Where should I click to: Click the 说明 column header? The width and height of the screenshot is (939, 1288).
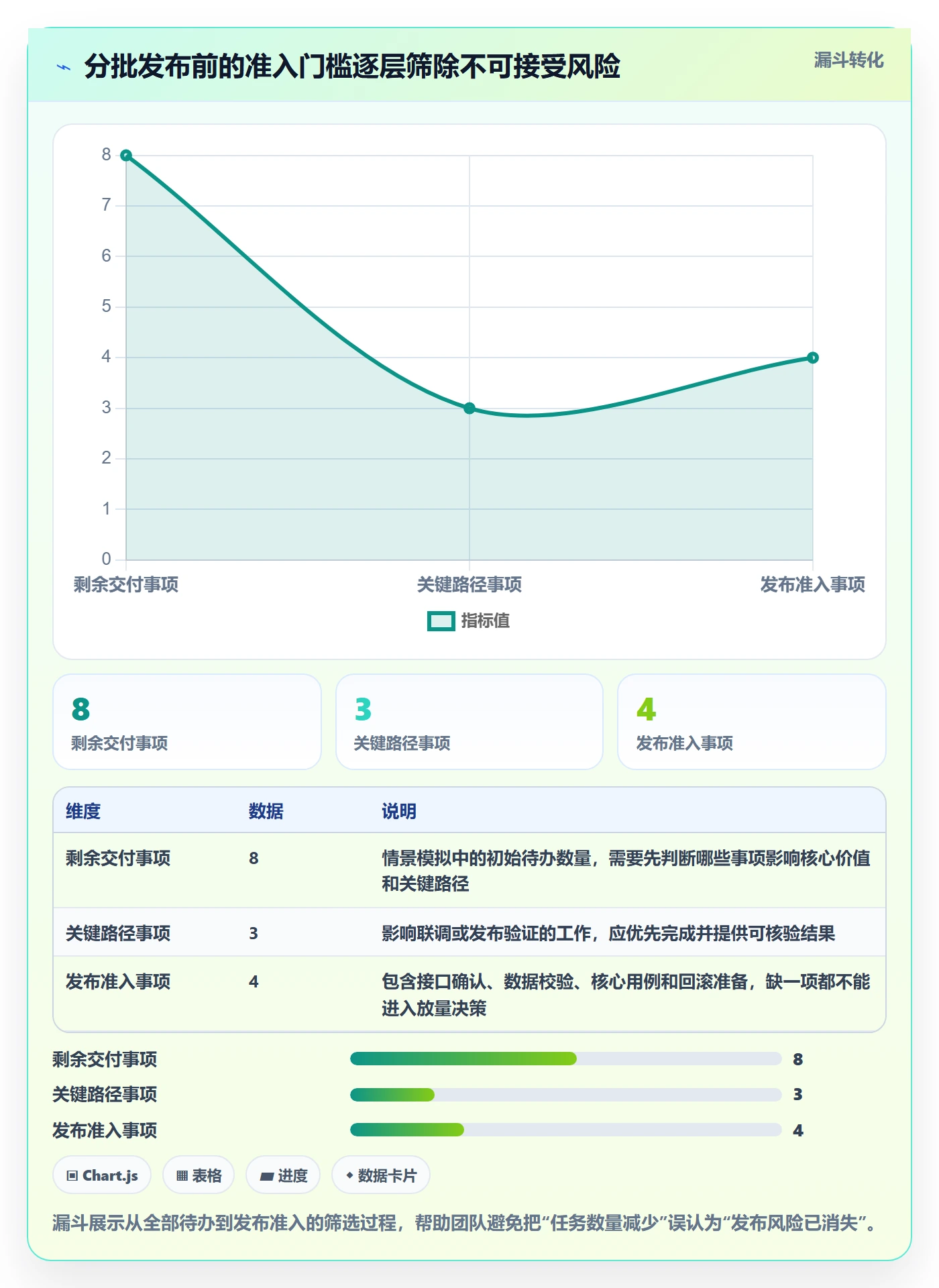pyautogui.click(x=399, y=811)
